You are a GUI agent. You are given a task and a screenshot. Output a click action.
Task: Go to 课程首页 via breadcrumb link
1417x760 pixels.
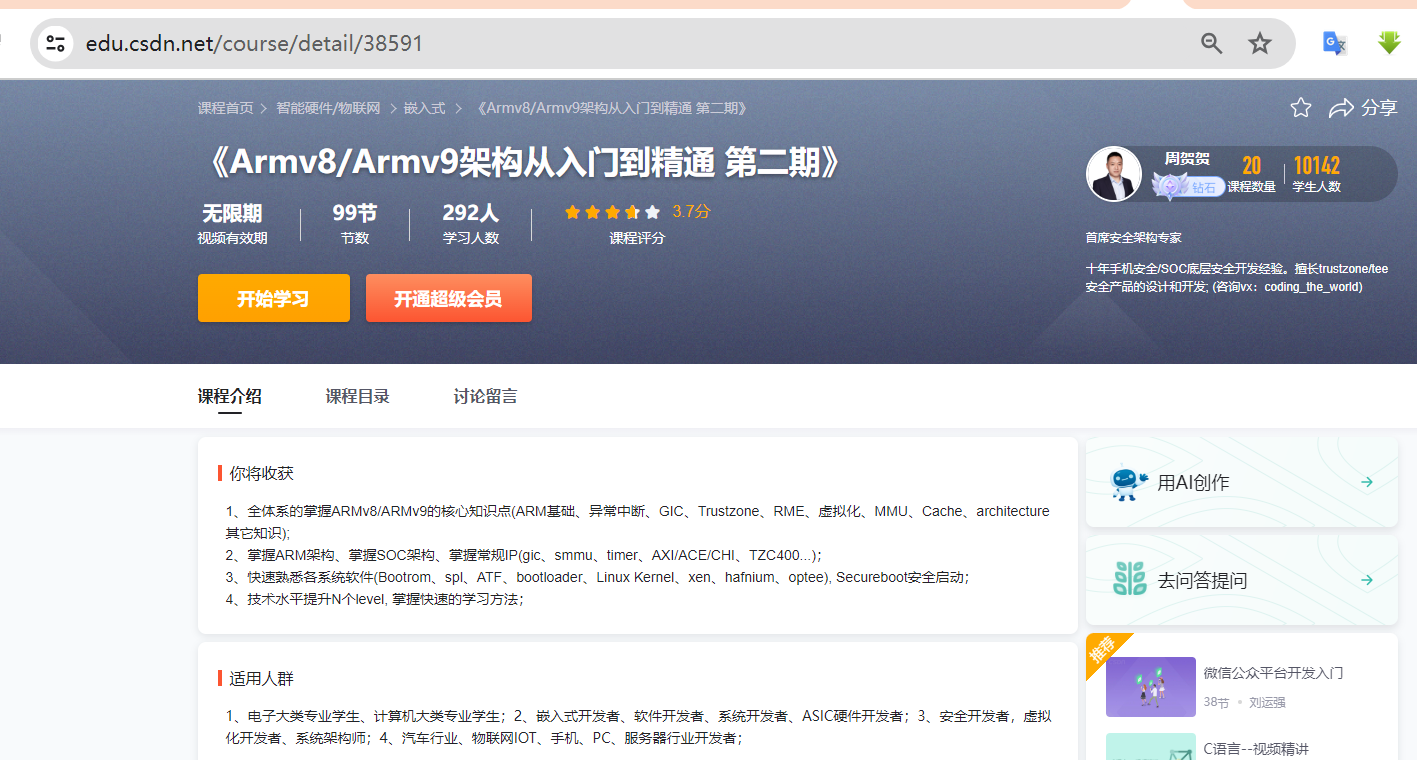point(226,107)
